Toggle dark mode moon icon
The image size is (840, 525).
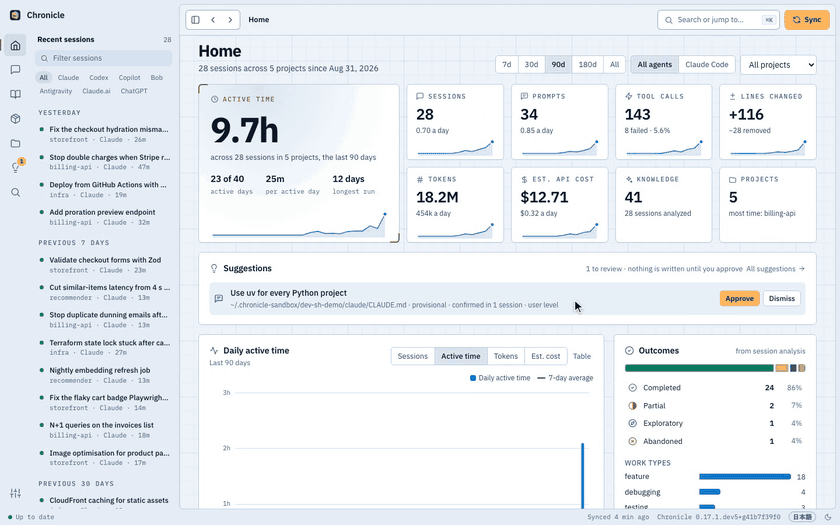[828, 517]
